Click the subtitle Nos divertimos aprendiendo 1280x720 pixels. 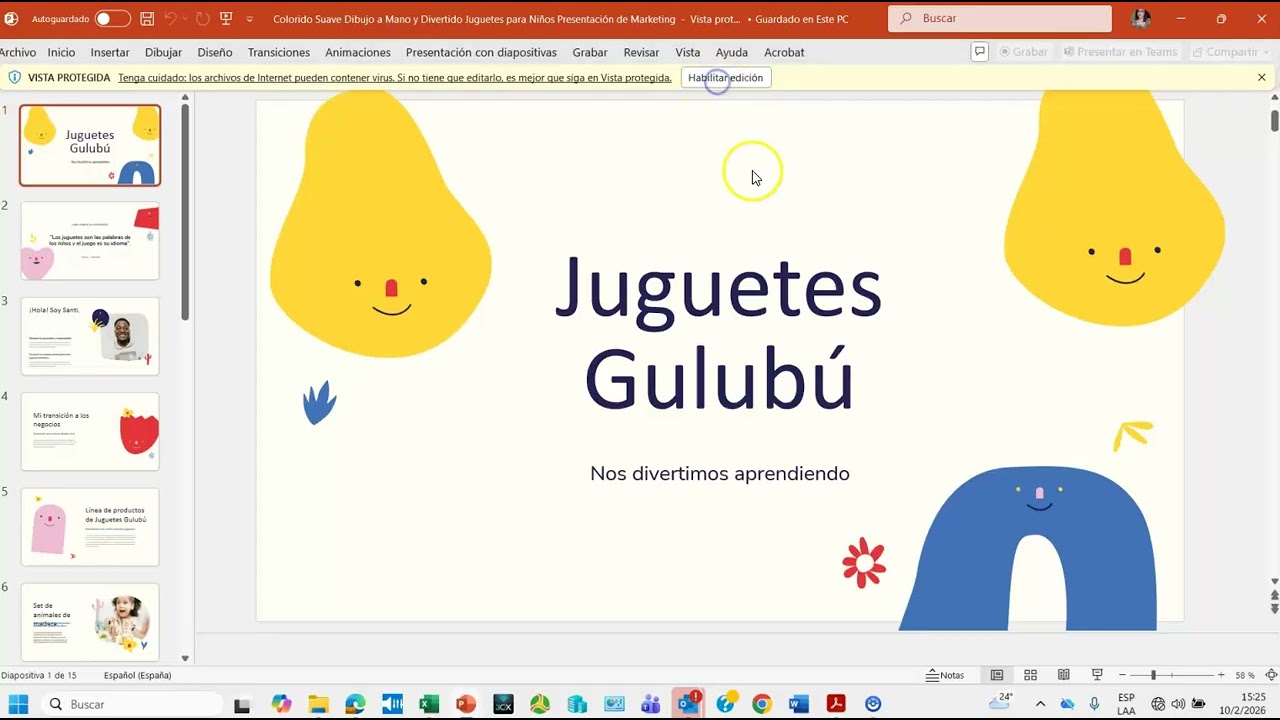(x=720, y=474)
